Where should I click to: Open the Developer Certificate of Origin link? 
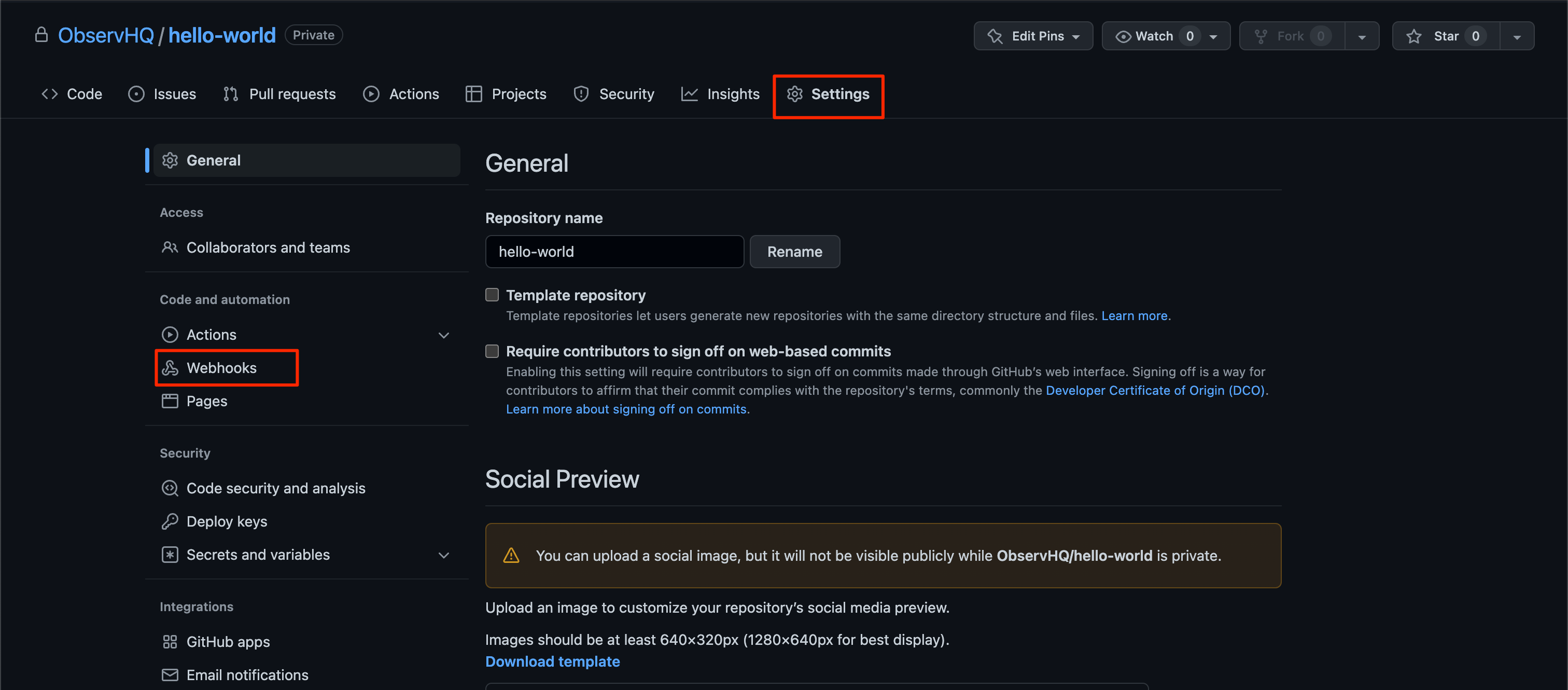(x=1155, y=390)
